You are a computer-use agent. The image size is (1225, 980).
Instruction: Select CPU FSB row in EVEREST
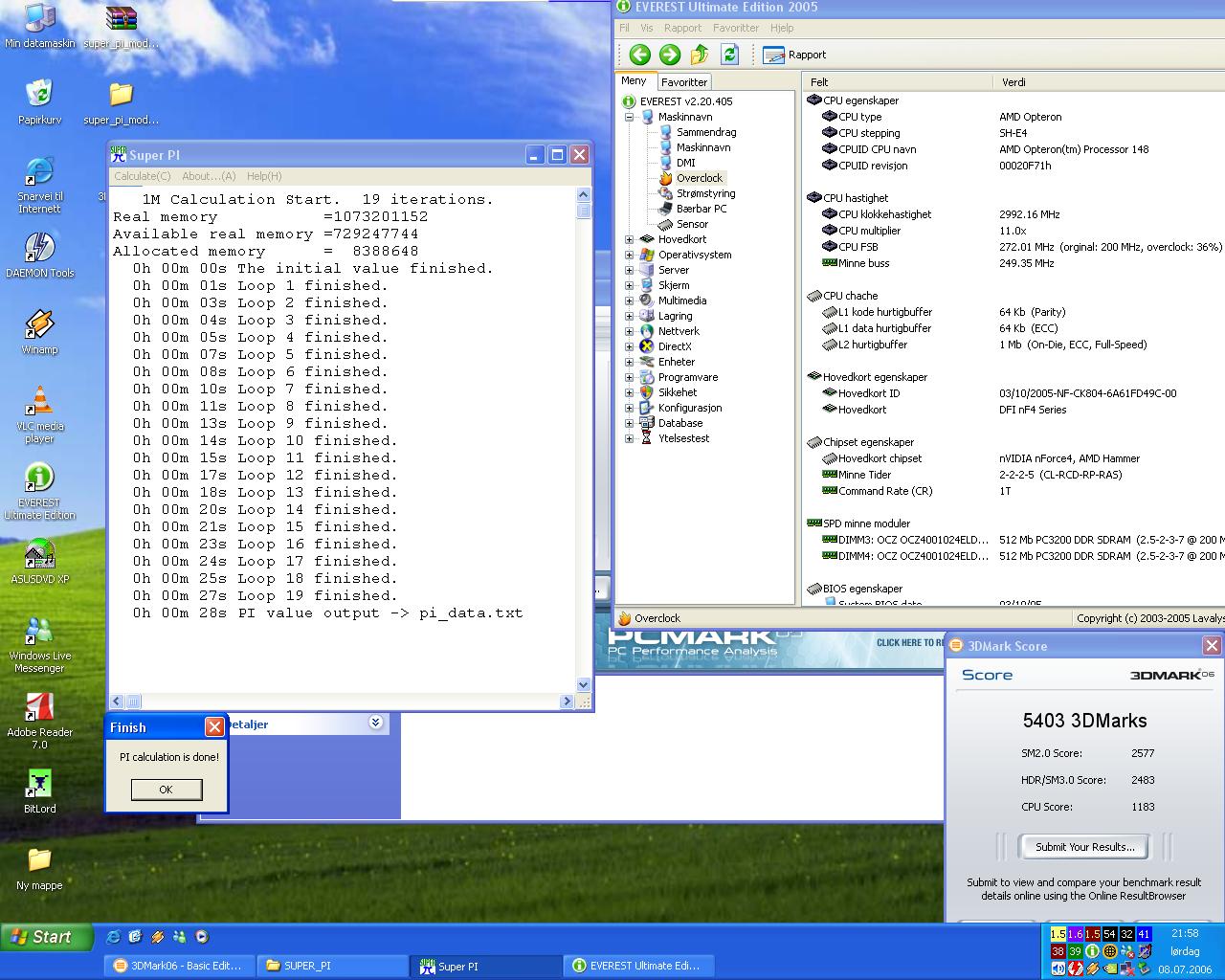point(1013,247)
